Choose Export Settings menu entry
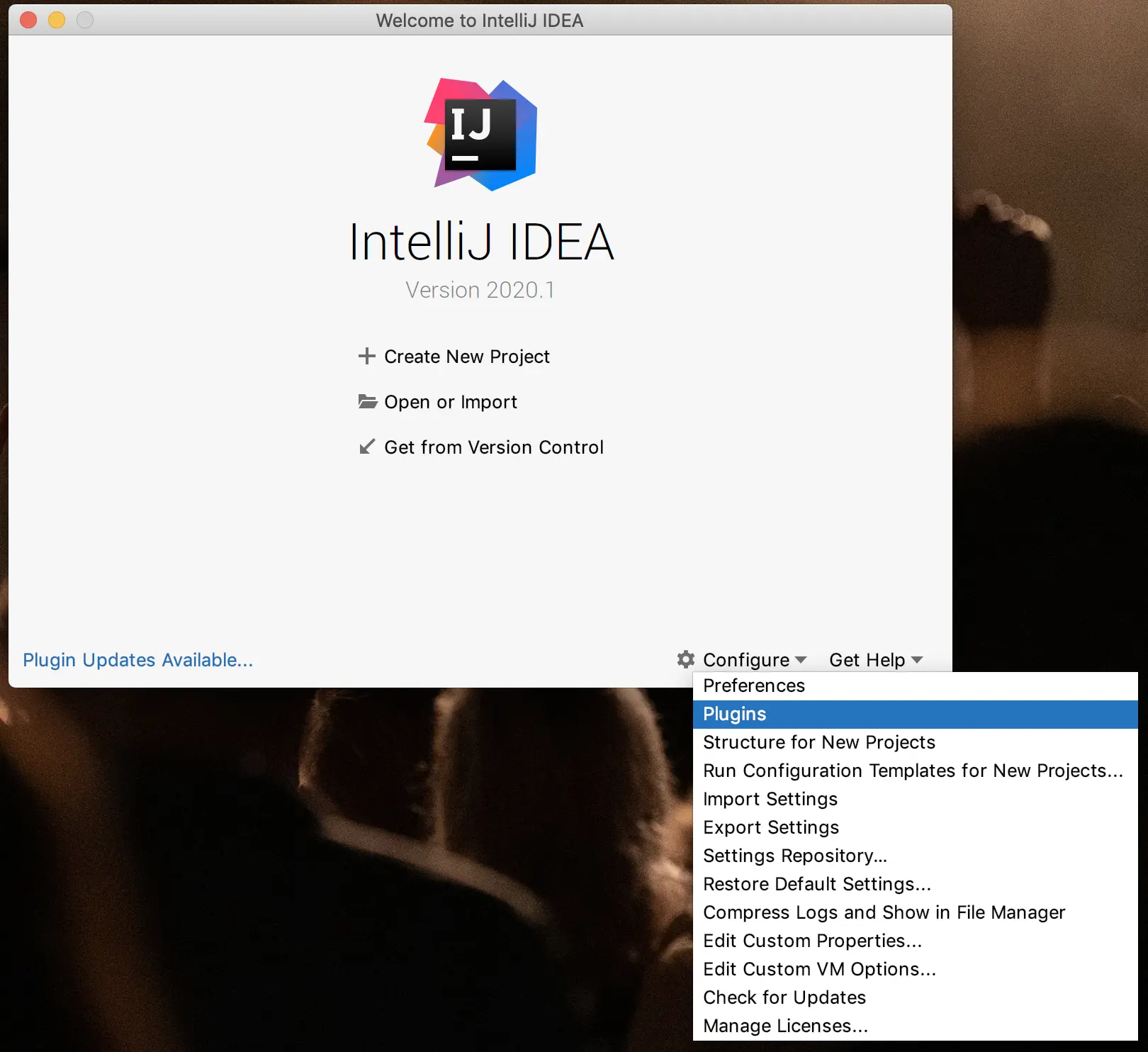Screen dimensions: 1148x1052 pyautogui.click(x=915, y=827)
